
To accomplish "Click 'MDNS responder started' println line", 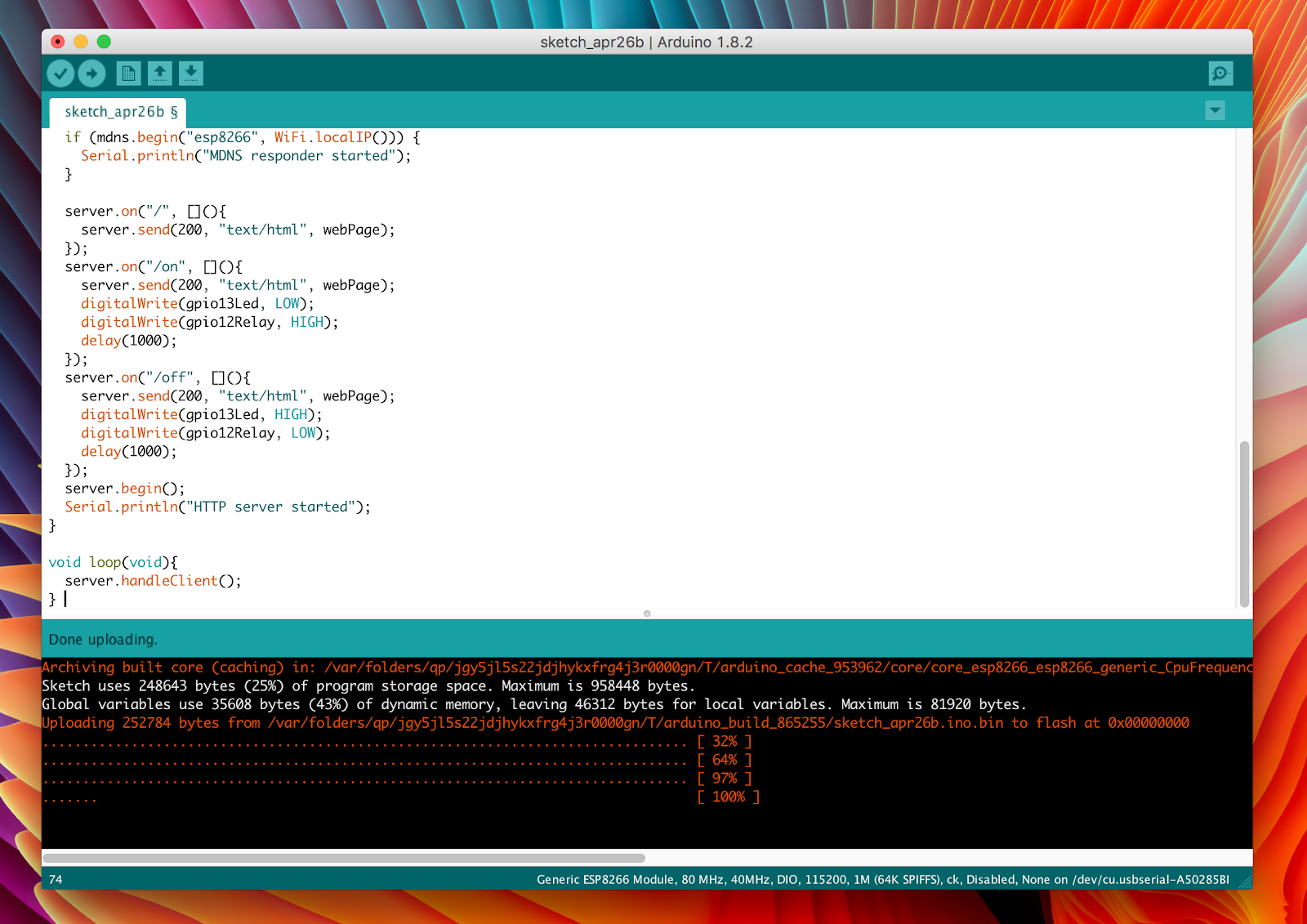I will click(246, 156).
